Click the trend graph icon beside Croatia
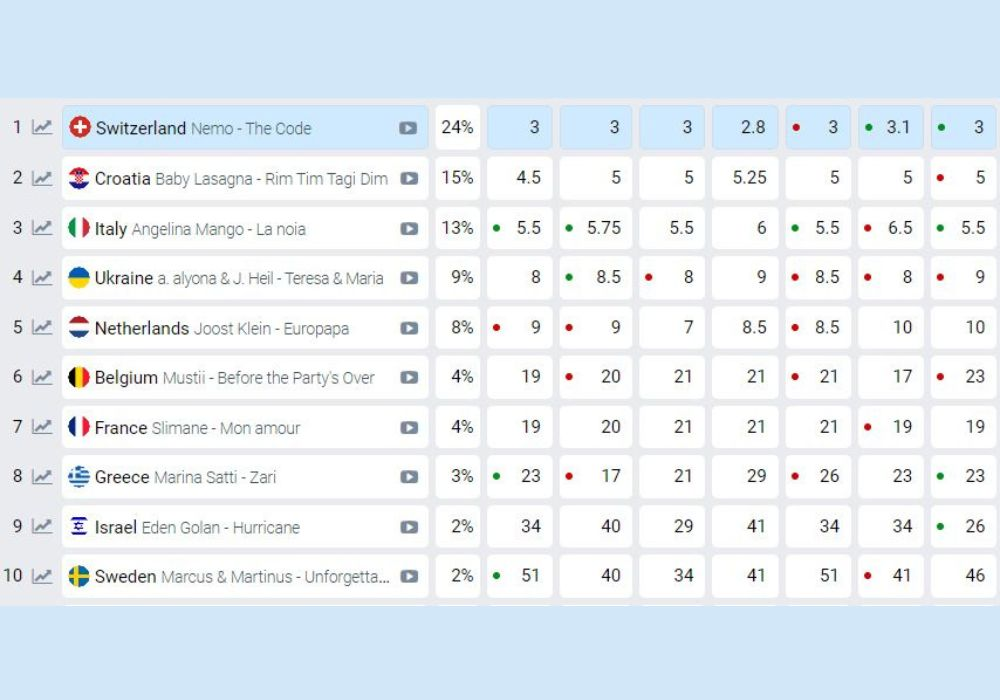 click(x=42, y=178)
